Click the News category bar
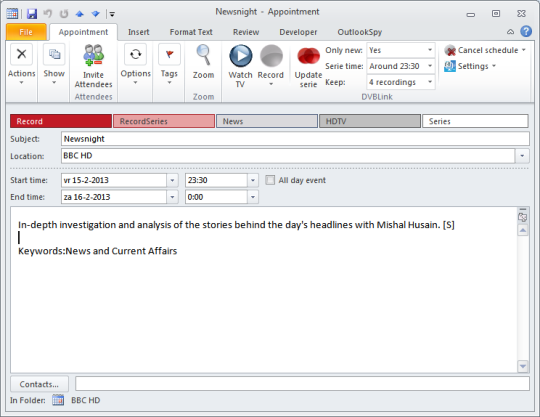540x417 pixels. tap(267, 121)
